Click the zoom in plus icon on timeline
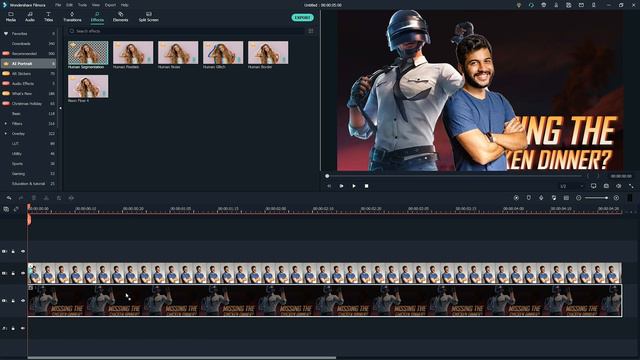The width and height of the screenshot is (640, 360). tap(616, 198)
